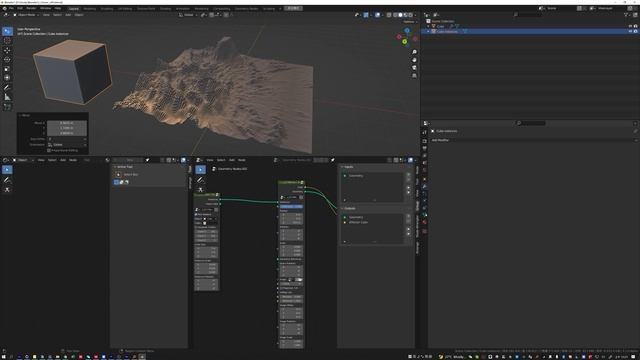Click the Cube.instances row in Outliner

point(530,31)
